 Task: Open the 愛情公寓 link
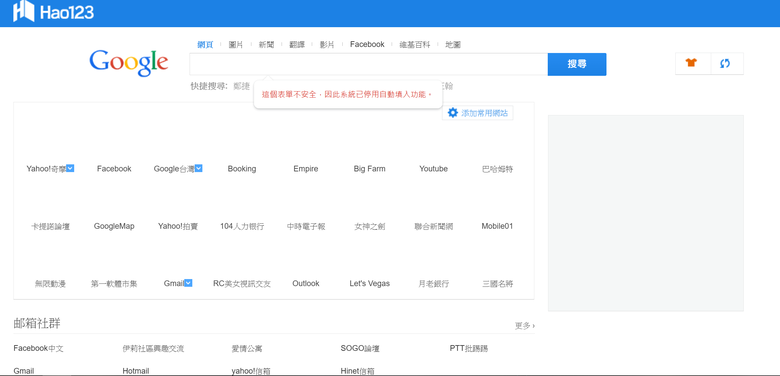click(x=247, y=348)
